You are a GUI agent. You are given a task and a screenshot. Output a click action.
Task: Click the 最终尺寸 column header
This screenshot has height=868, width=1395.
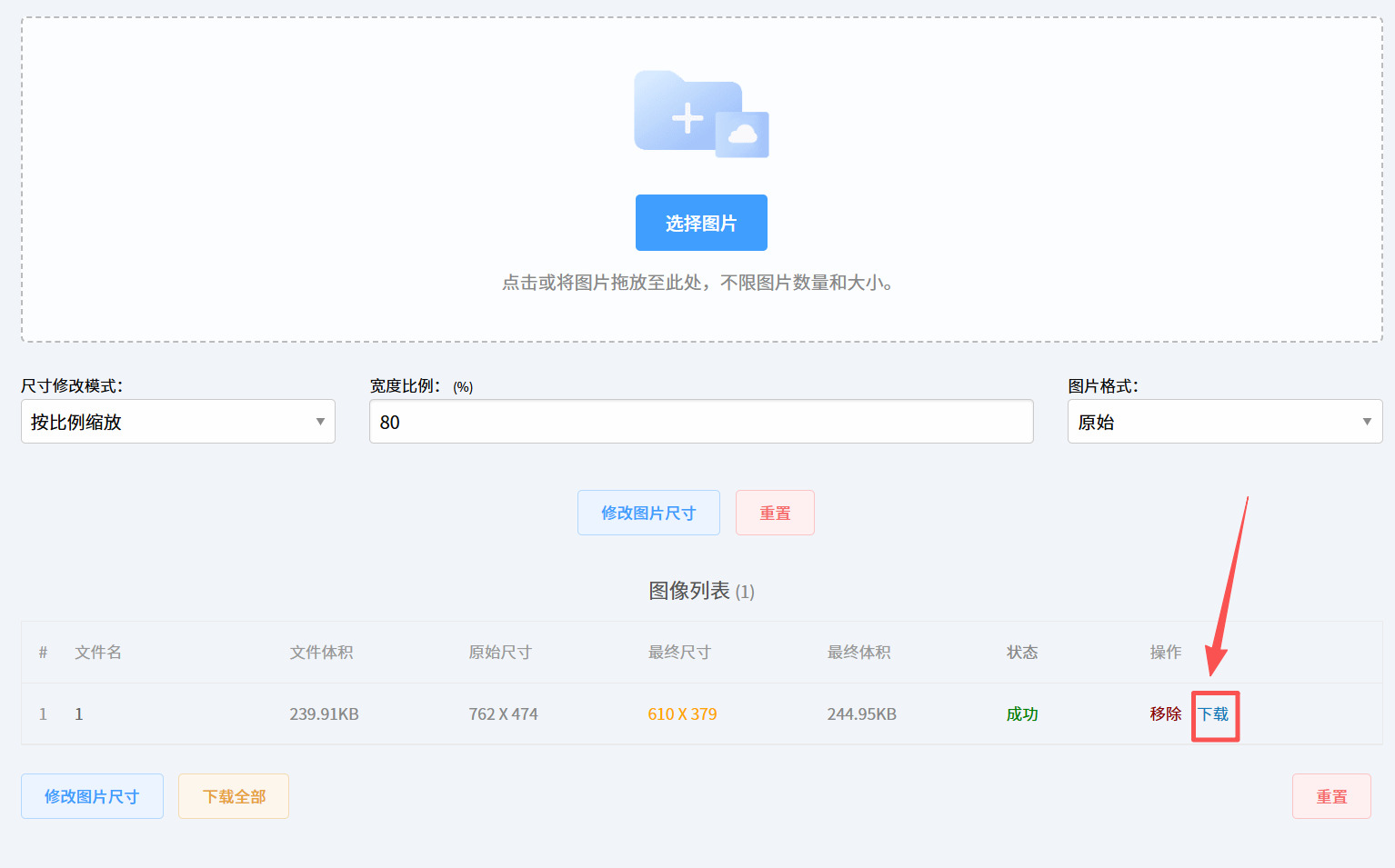[679, 653]
